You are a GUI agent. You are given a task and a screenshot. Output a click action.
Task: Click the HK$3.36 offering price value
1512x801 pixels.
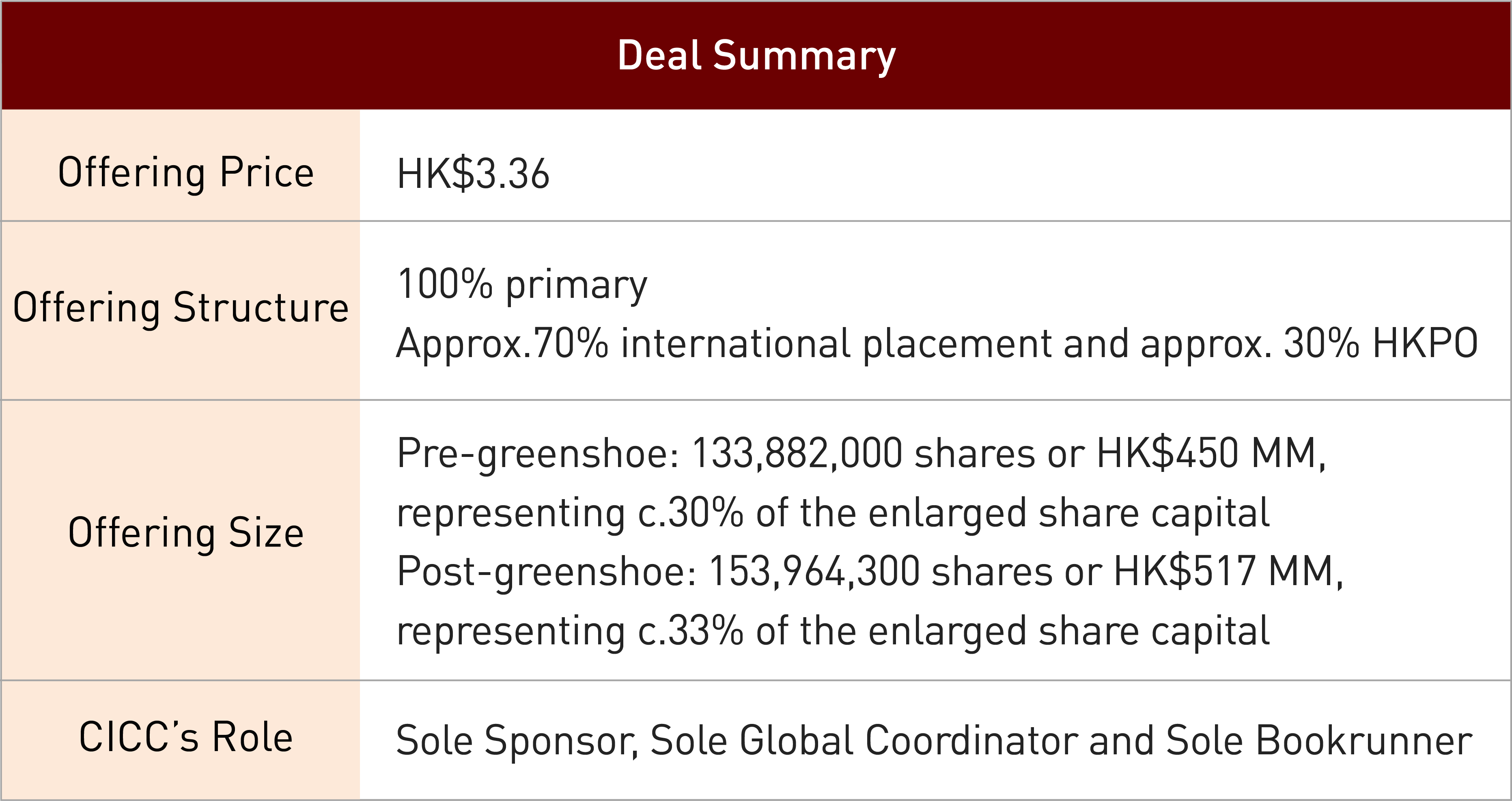473,174
